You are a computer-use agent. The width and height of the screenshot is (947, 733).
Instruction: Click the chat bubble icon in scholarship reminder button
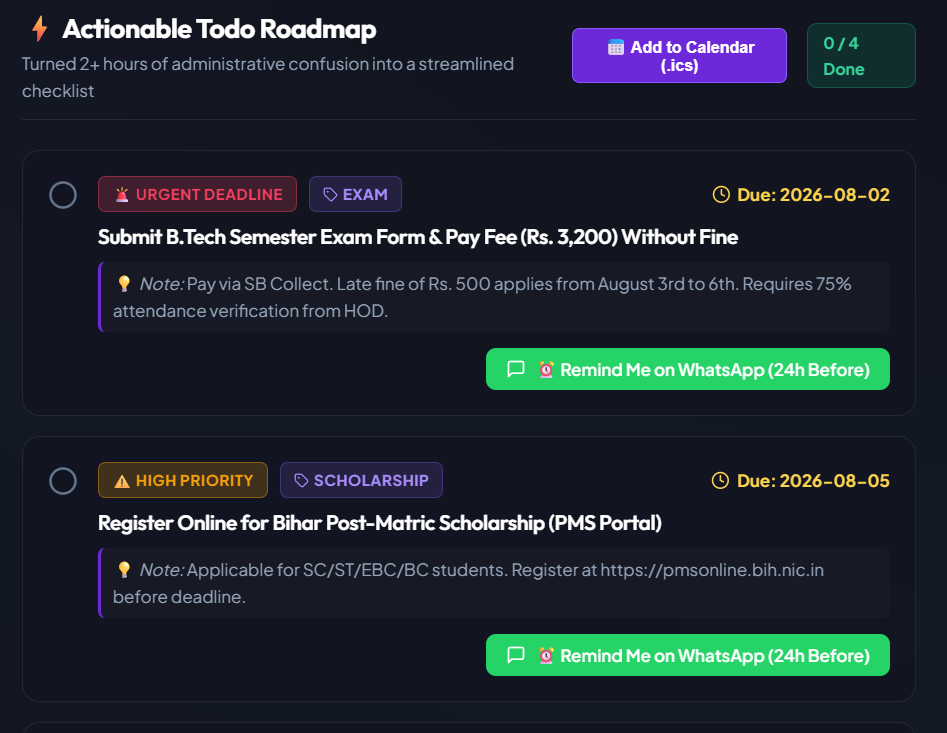coord(516,655)
